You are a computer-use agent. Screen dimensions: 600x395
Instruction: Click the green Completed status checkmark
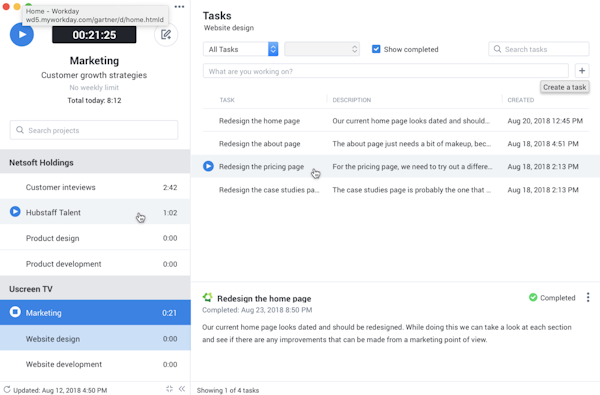533,297
